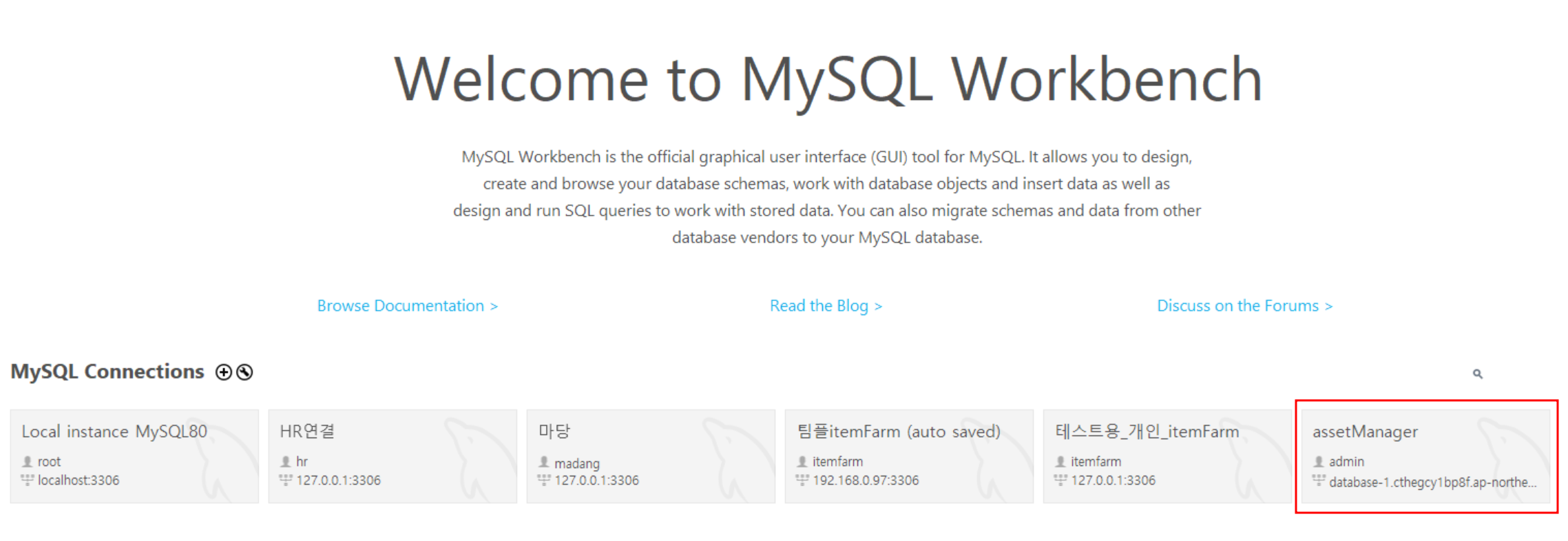Open the assetManager connection tile
The height and width of the screenshot is (541, 1568).
click(x=1425, y=456)
